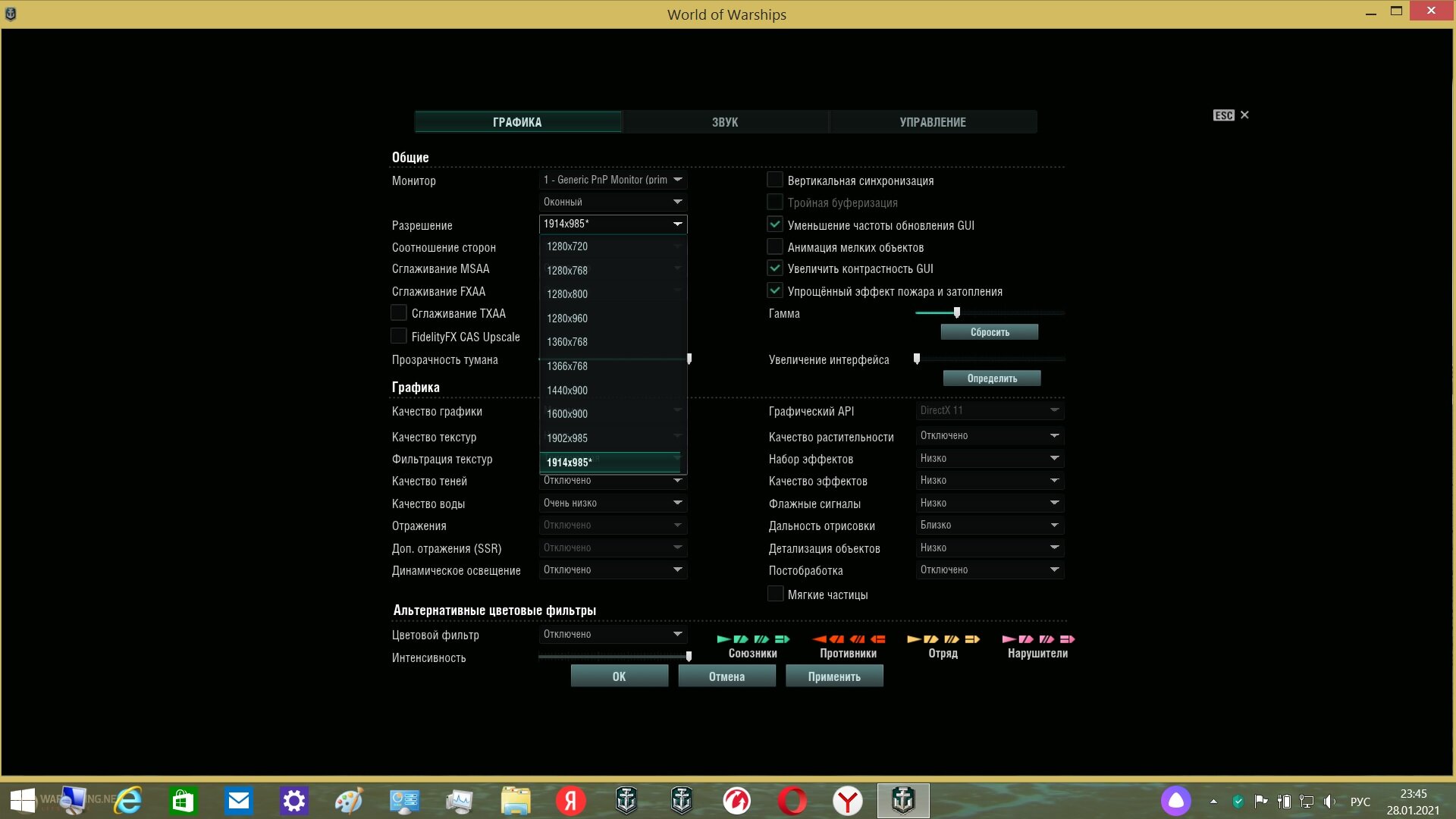Image resolution: width=1456 pixels, height=819 pixels.
Task: Enable Мягкие частицы checkbox
Action: (775, 594)
